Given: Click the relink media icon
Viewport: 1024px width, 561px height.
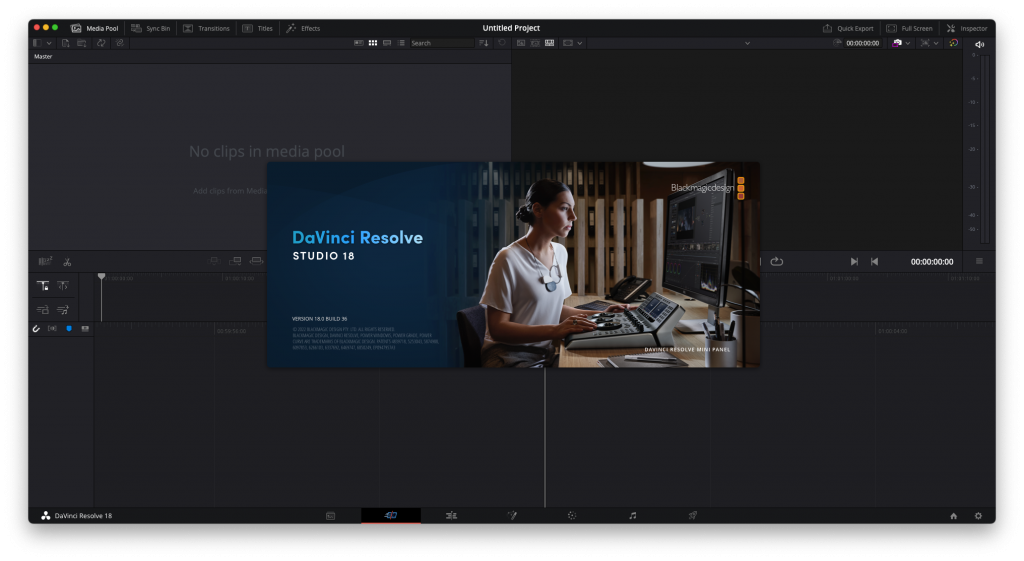Looking at the screenshot, I should (120, 43).
